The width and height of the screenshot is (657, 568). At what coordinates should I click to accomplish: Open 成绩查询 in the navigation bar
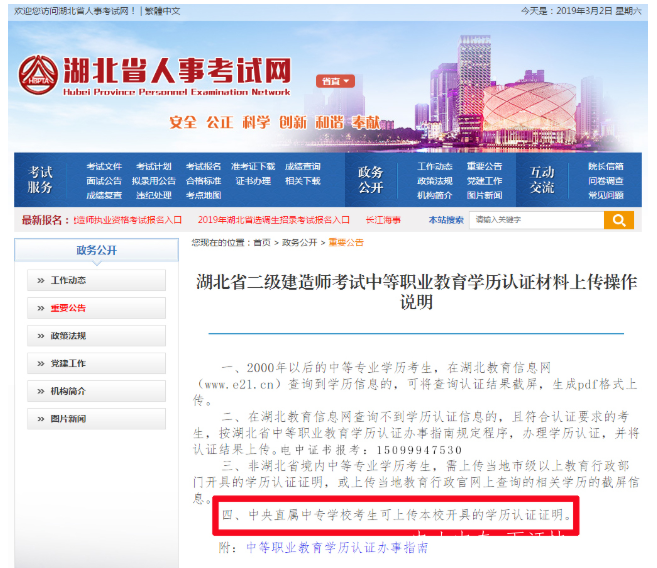pyautogui.click(x=303, y=166)
